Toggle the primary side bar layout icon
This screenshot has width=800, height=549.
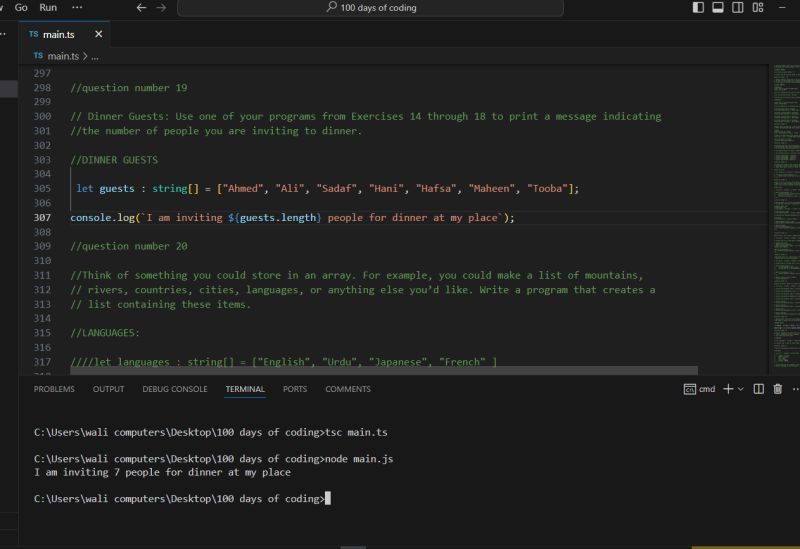tap(698, 7)
